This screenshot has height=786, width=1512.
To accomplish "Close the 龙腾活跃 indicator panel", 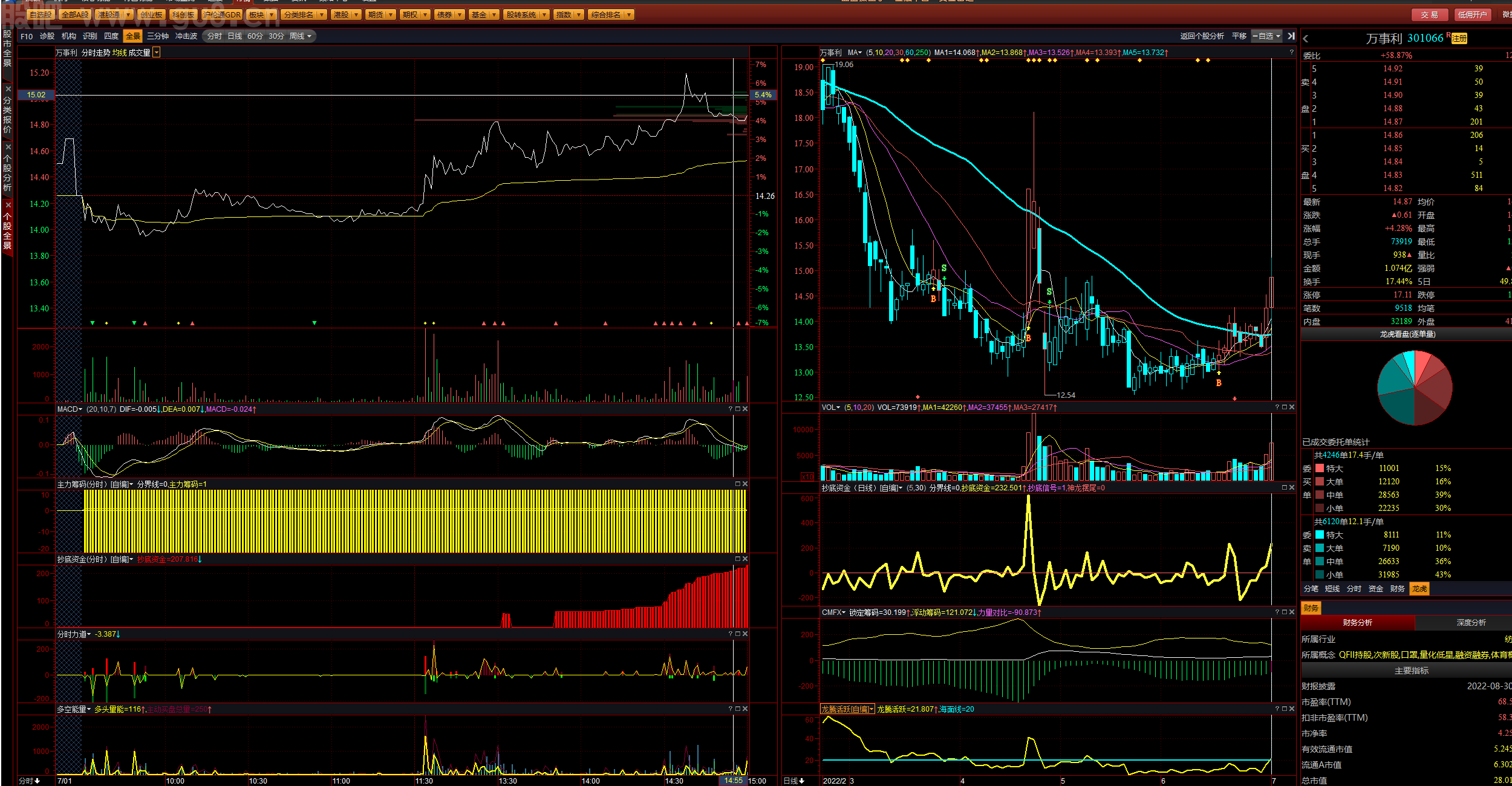I will tap(1292, 709).
